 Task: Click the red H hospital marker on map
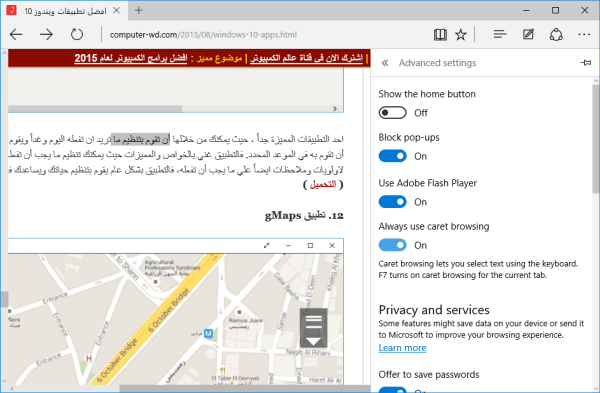click(89, 359)
